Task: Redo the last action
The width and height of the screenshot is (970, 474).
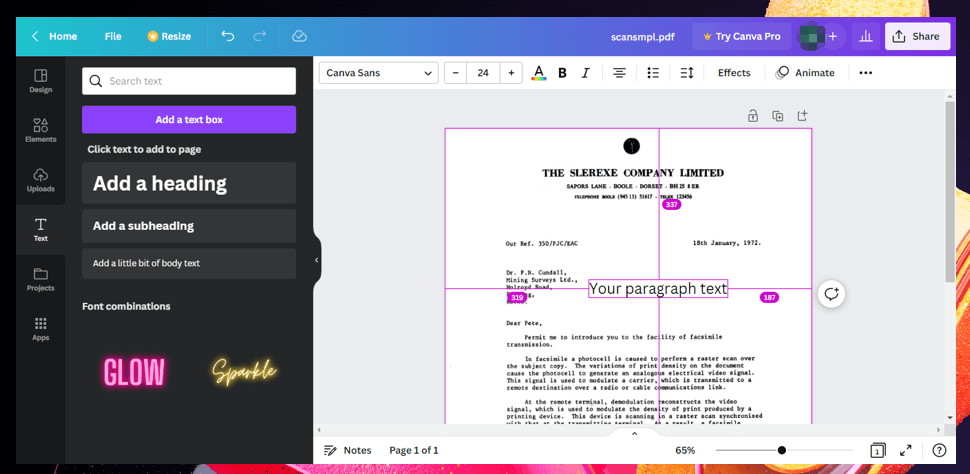Action: (x=260, y=37)
